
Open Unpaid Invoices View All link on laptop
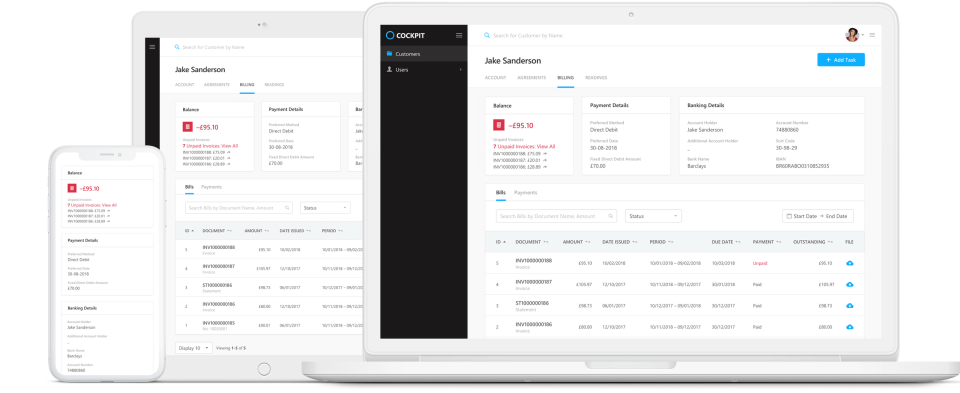524,146
